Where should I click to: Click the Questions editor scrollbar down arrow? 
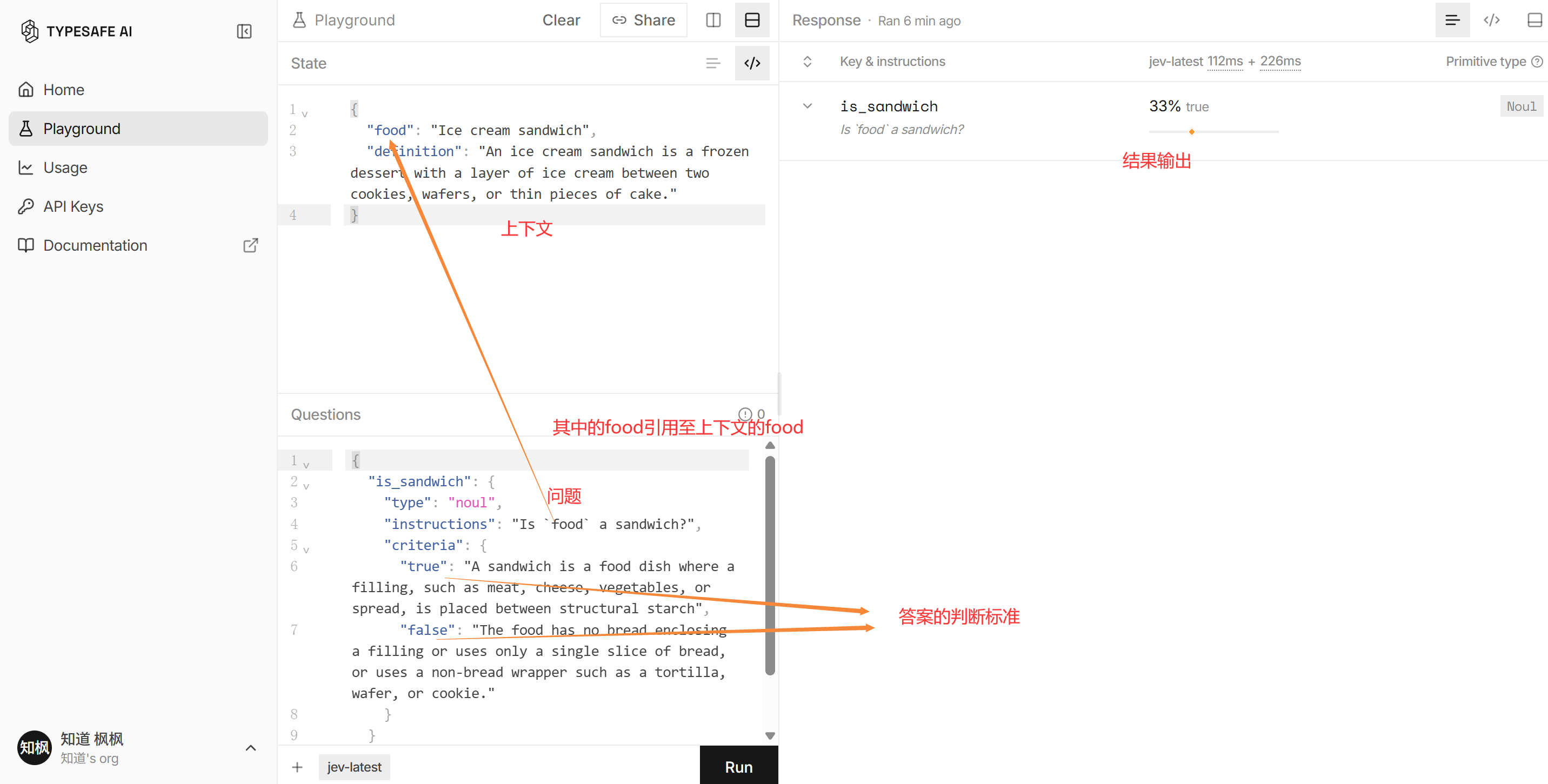click(x=770, y=736)
